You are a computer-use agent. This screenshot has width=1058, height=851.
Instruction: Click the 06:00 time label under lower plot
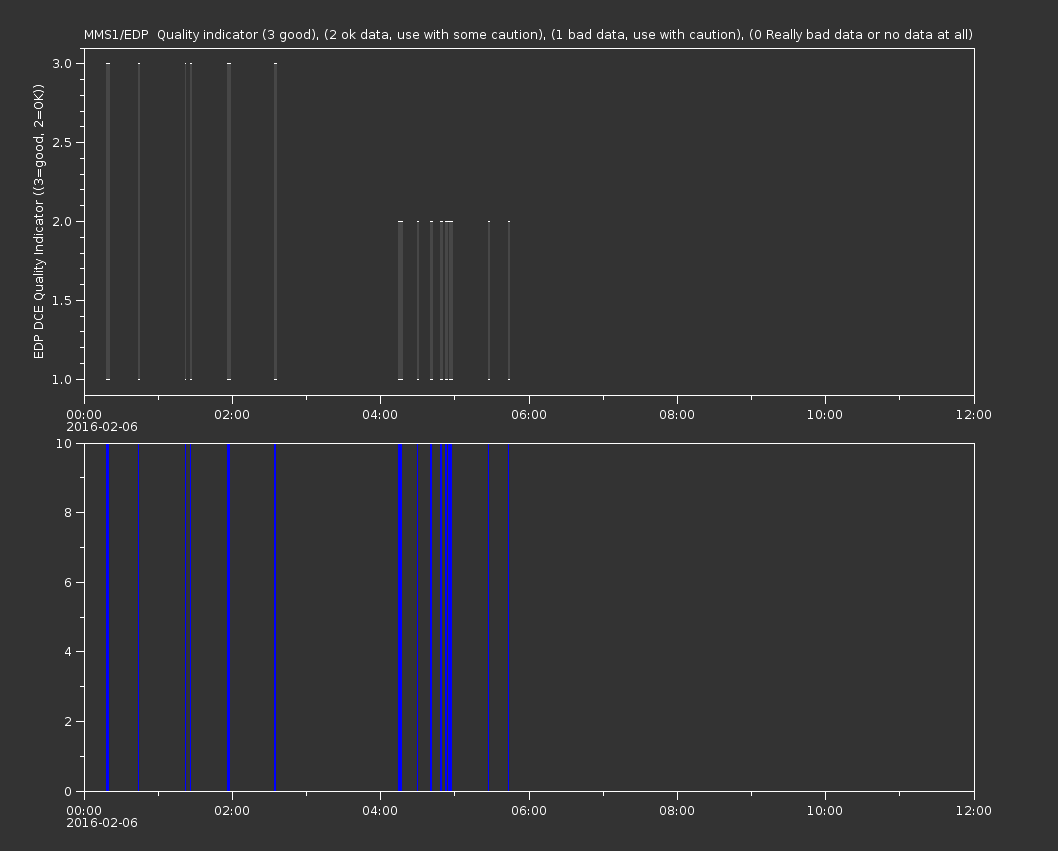click(x=529, y=811)
